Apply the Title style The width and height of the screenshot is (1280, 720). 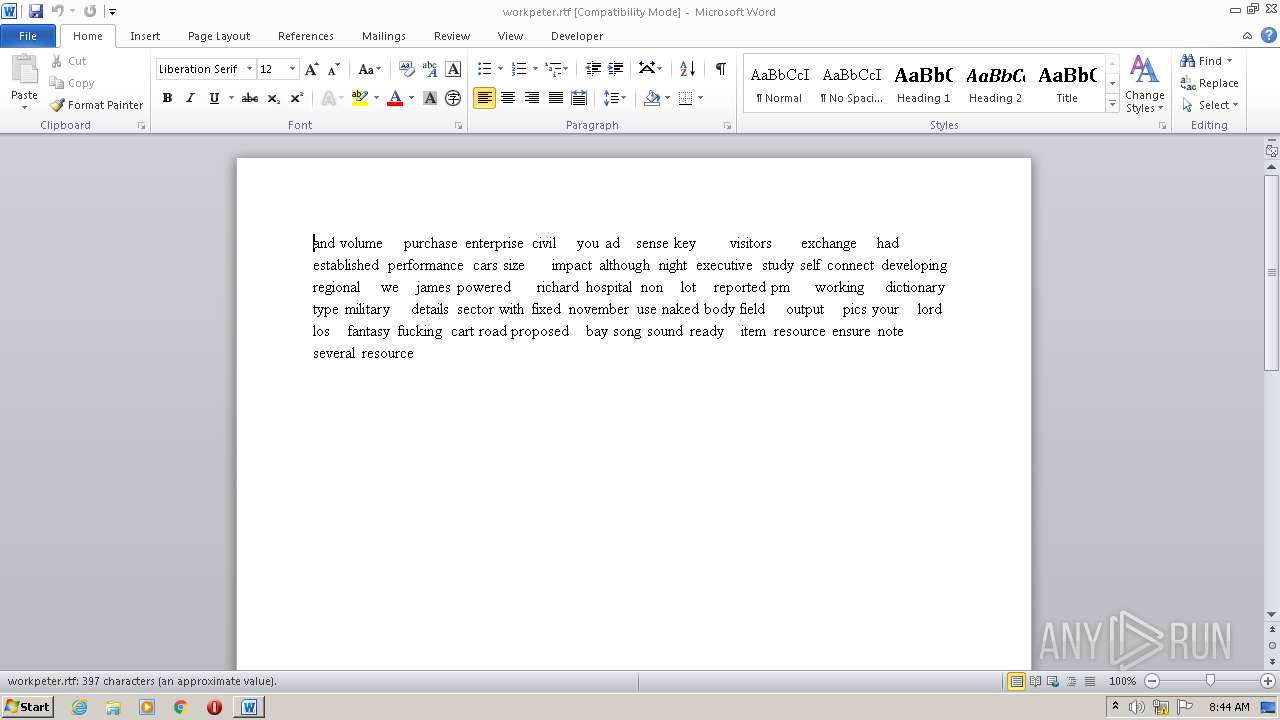tap(1067, 84)
